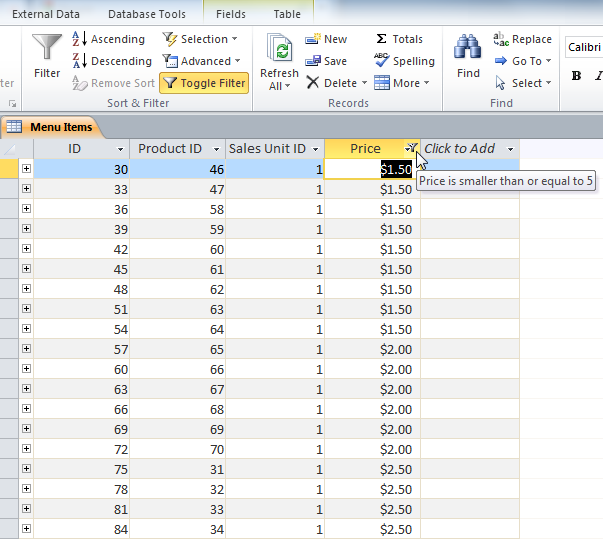Click Sales Unit ID cell of record 42
603x539 pixels.
(275, 249)
